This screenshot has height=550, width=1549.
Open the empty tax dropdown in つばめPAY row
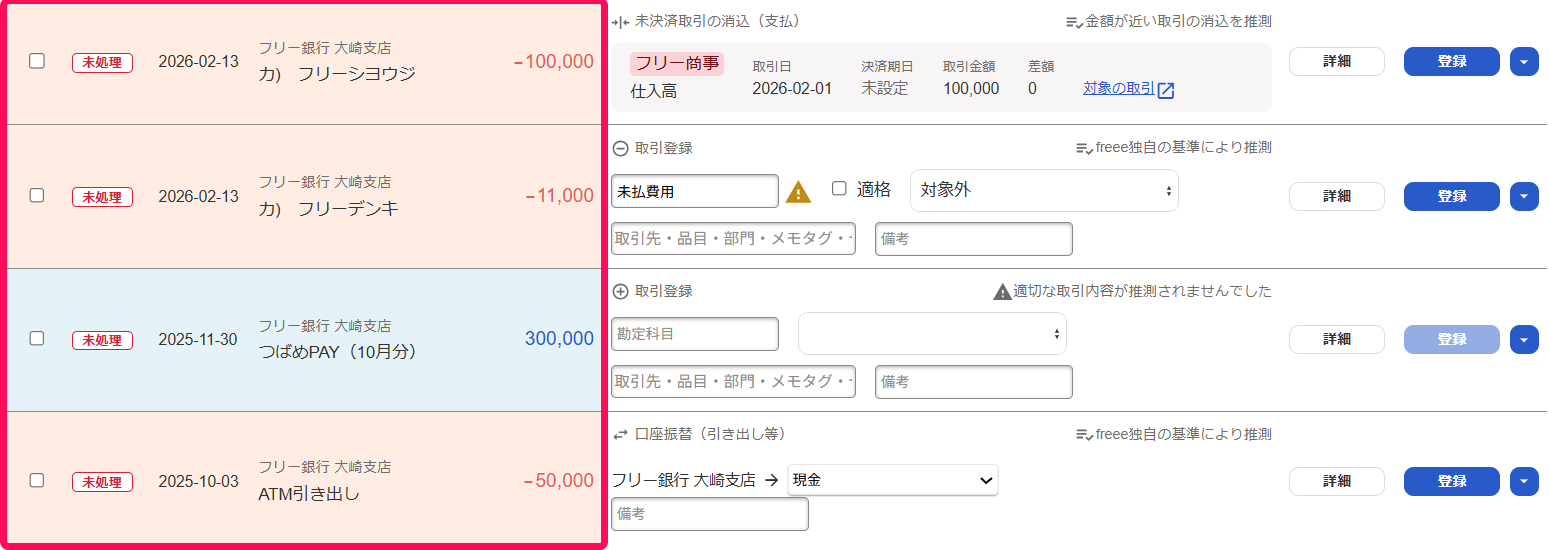(x=932, y=333)
